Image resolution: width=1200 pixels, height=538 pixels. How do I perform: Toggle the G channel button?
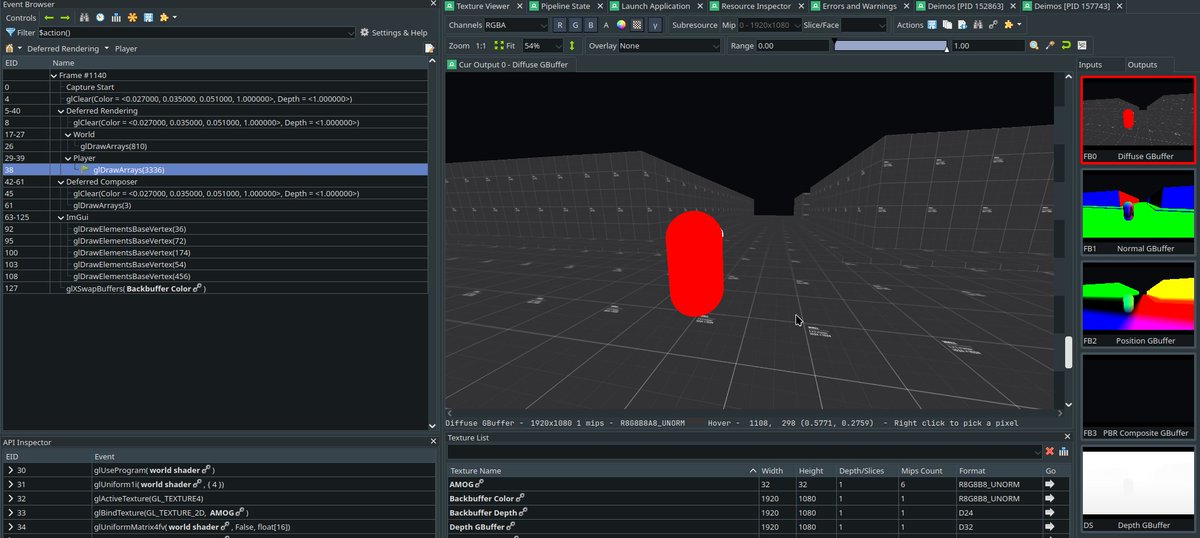[576, 24]
